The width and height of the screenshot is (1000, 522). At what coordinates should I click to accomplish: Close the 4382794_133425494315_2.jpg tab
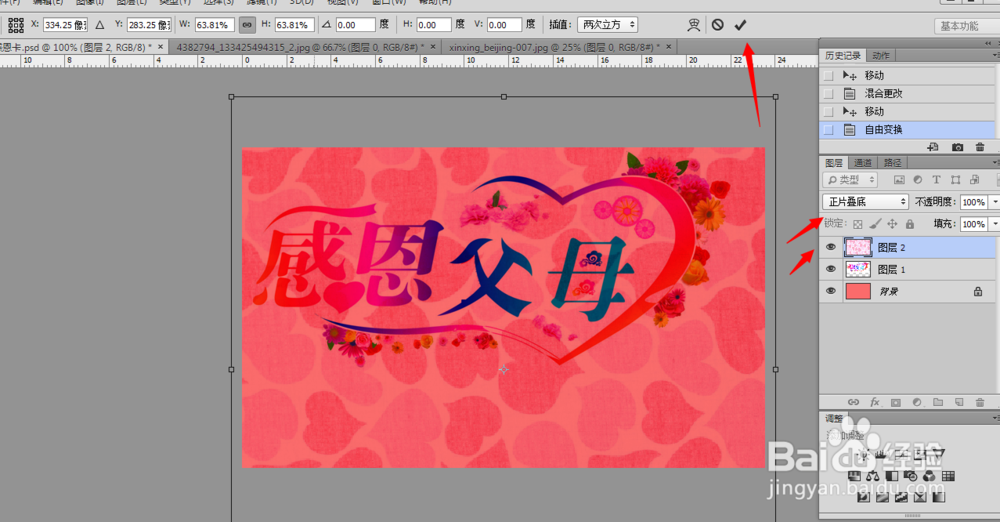(433, 47)
